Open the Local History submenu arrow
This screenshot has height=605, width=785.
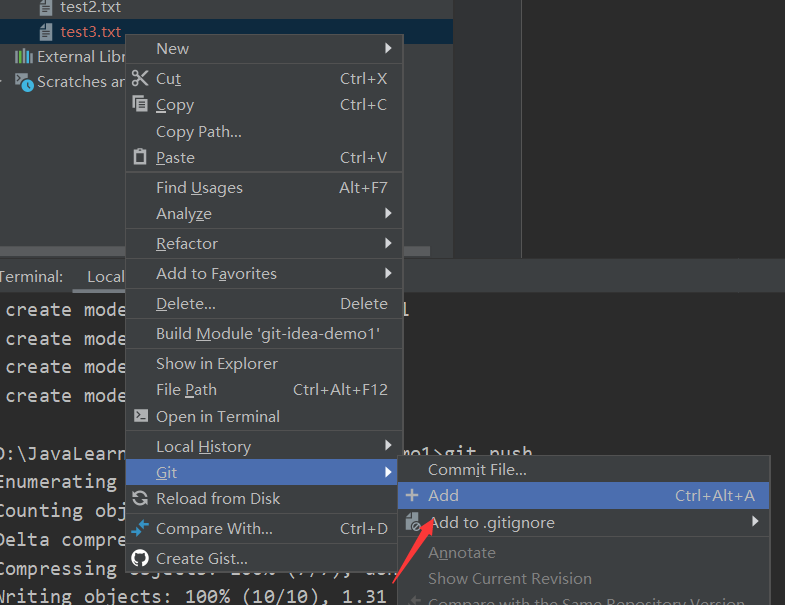(388, 446)
